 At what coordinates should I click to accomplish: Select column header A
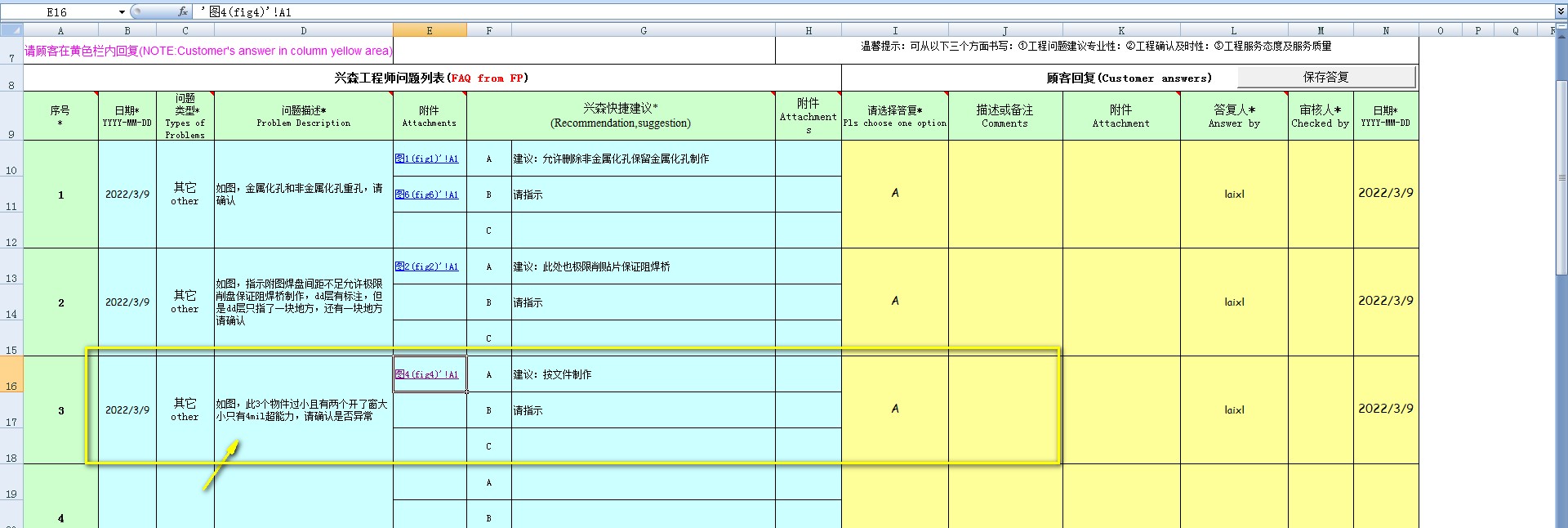(60, 30)
